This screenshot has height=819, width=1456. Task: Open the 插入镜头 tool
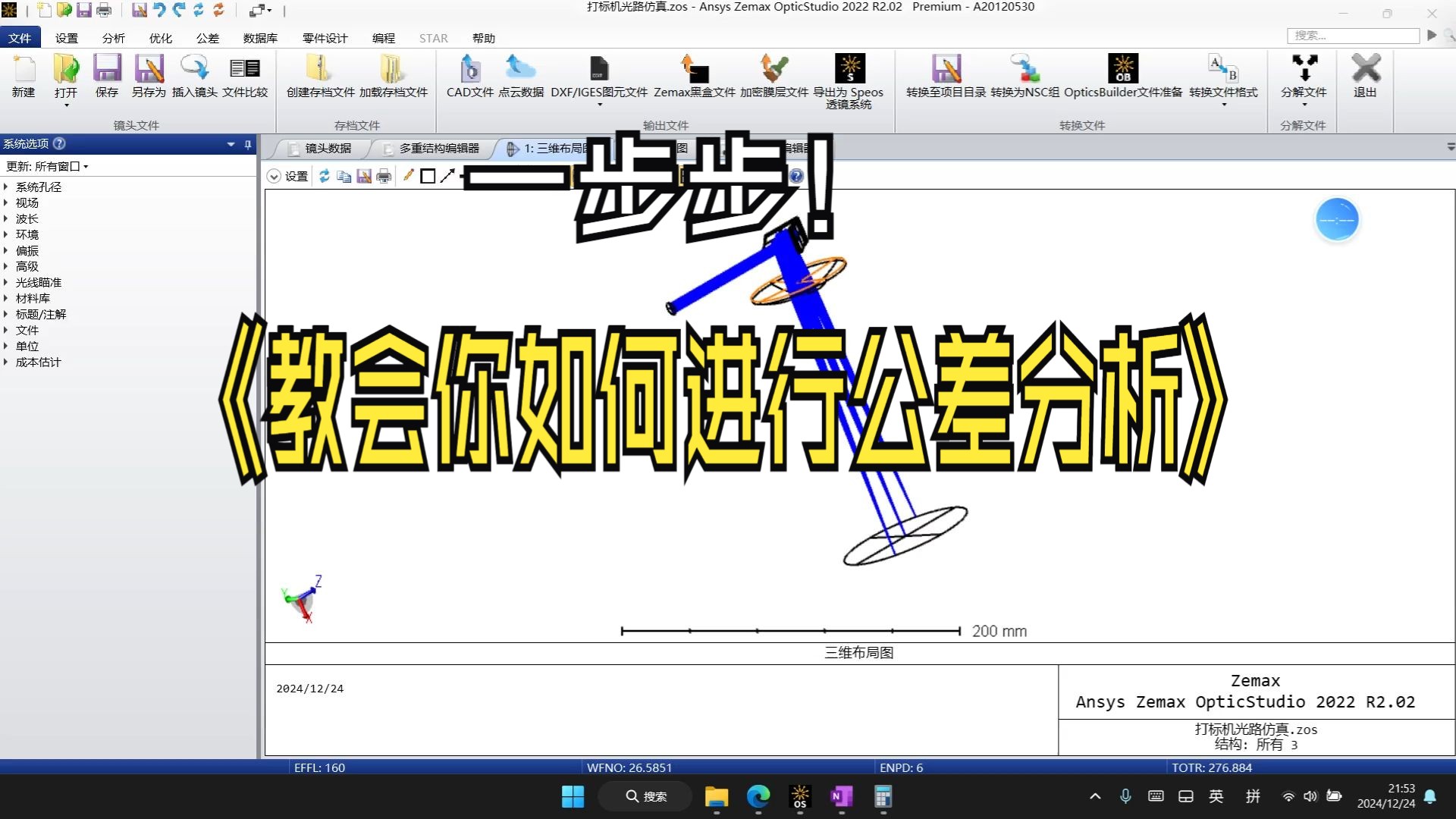click(x=195, y=80)
